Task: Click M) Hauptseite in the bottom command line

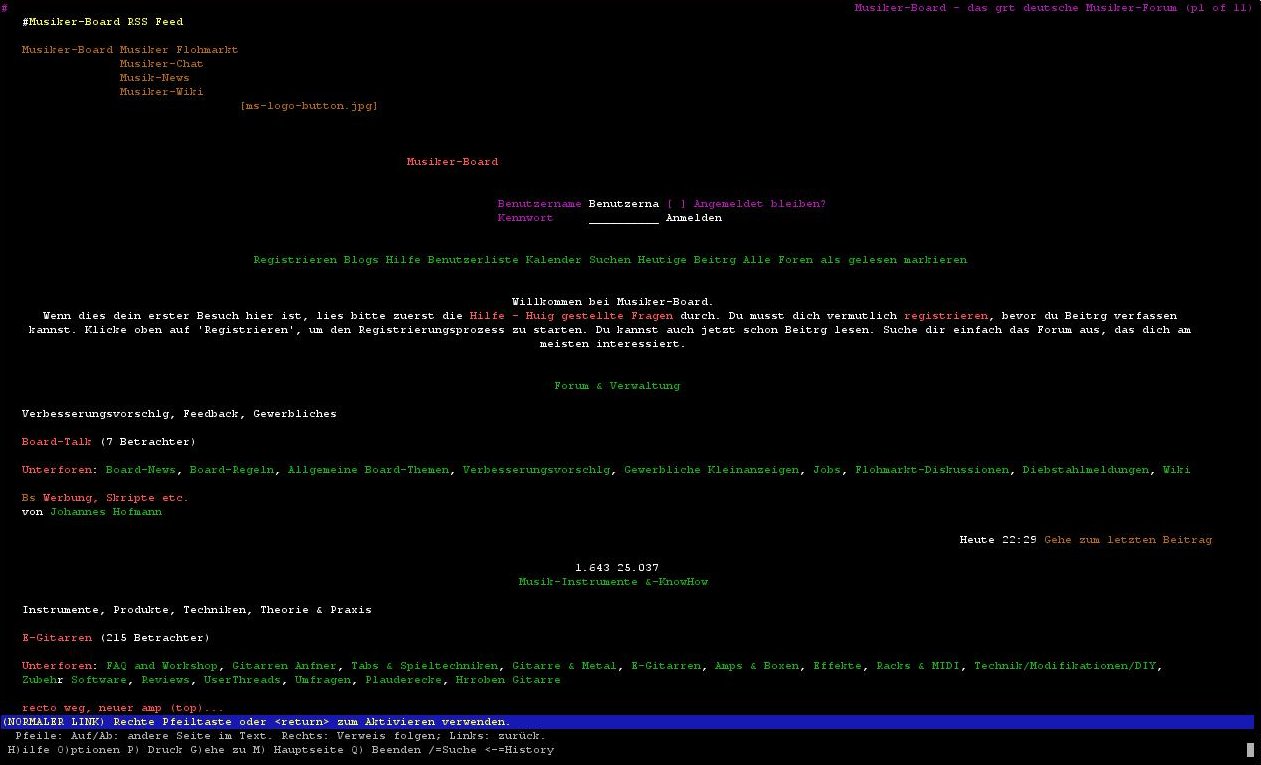Action: pos(299,750)
